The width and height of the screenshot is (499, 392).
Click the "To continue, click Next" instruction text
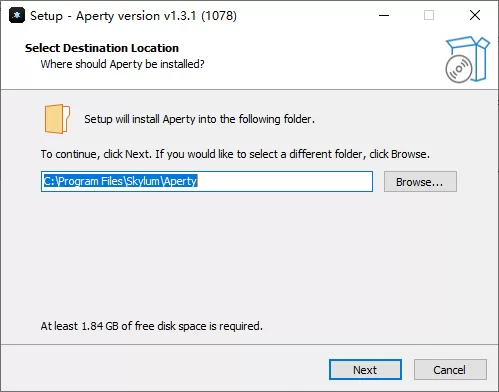235,154
